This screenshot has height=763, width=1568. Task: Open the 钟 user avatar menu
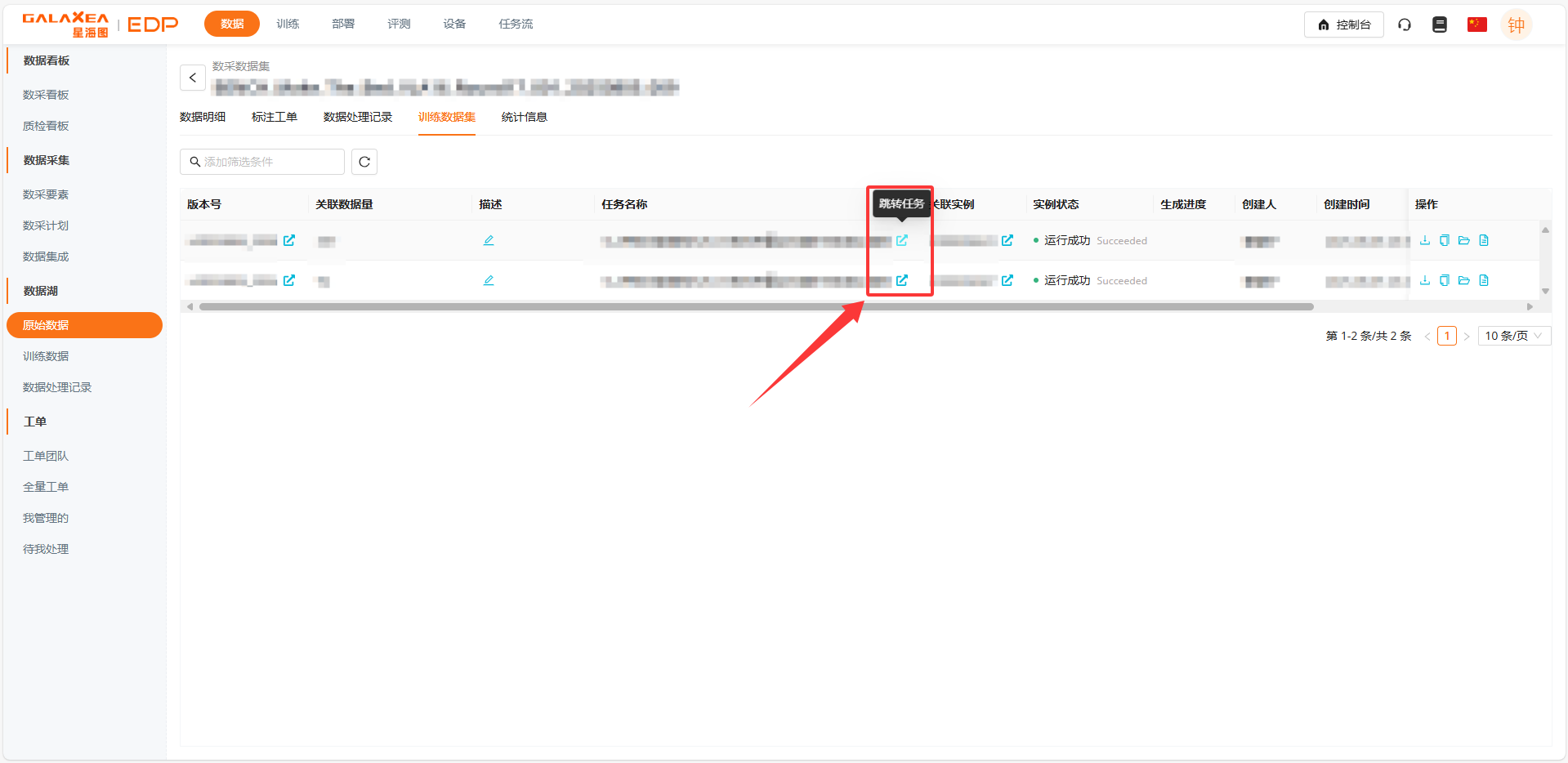pyautogui.click(x=1516, y=25)
